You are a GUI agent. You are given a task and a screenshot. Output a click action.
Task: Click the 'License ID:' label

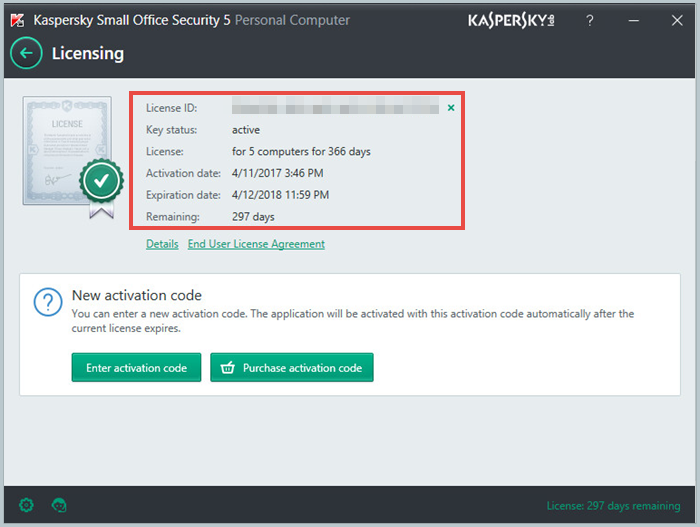point(171,108)
